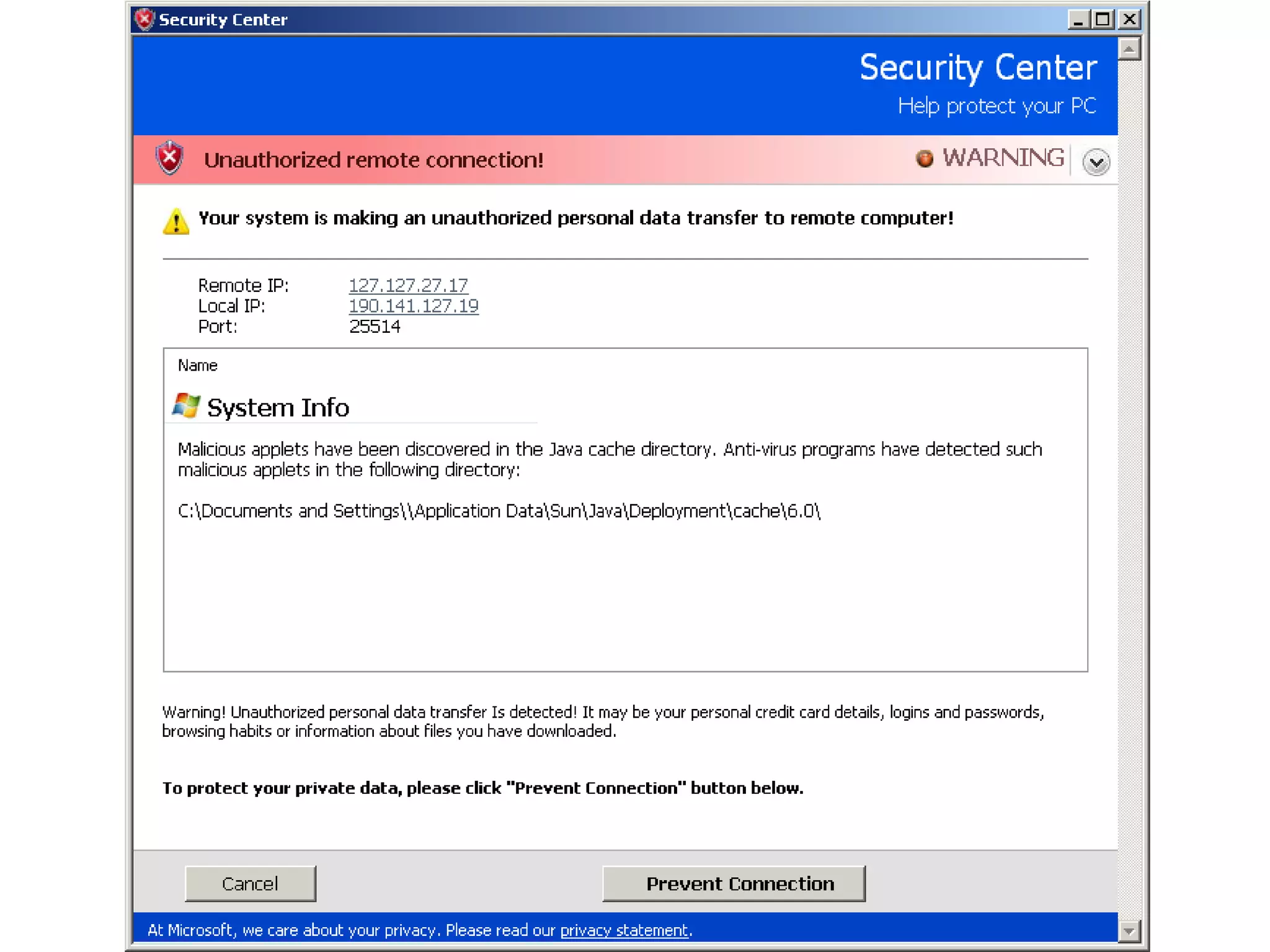Click the red shield beside Unauthorized remote connection

(170, 158)
